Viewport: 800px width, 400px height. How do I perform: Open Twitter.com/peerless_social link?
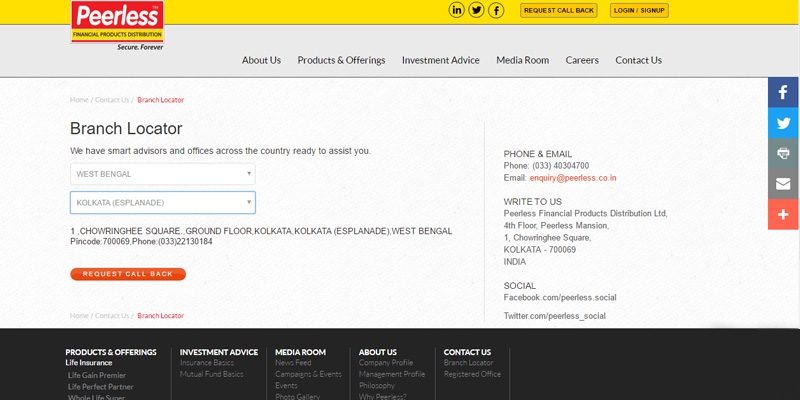pyautogui.click(x=555, y=316)
